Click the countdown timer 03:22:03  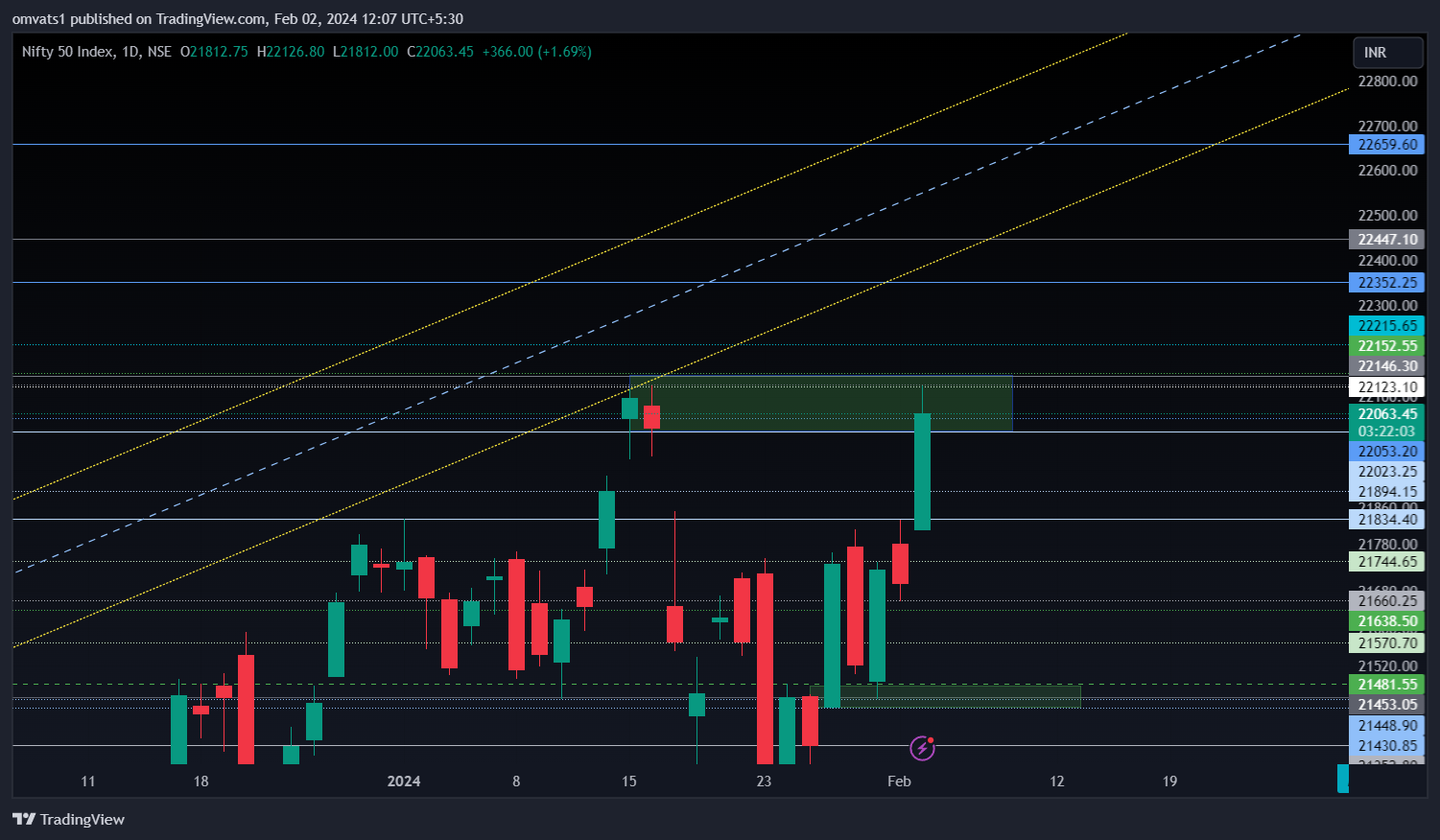coord(1386,432)
